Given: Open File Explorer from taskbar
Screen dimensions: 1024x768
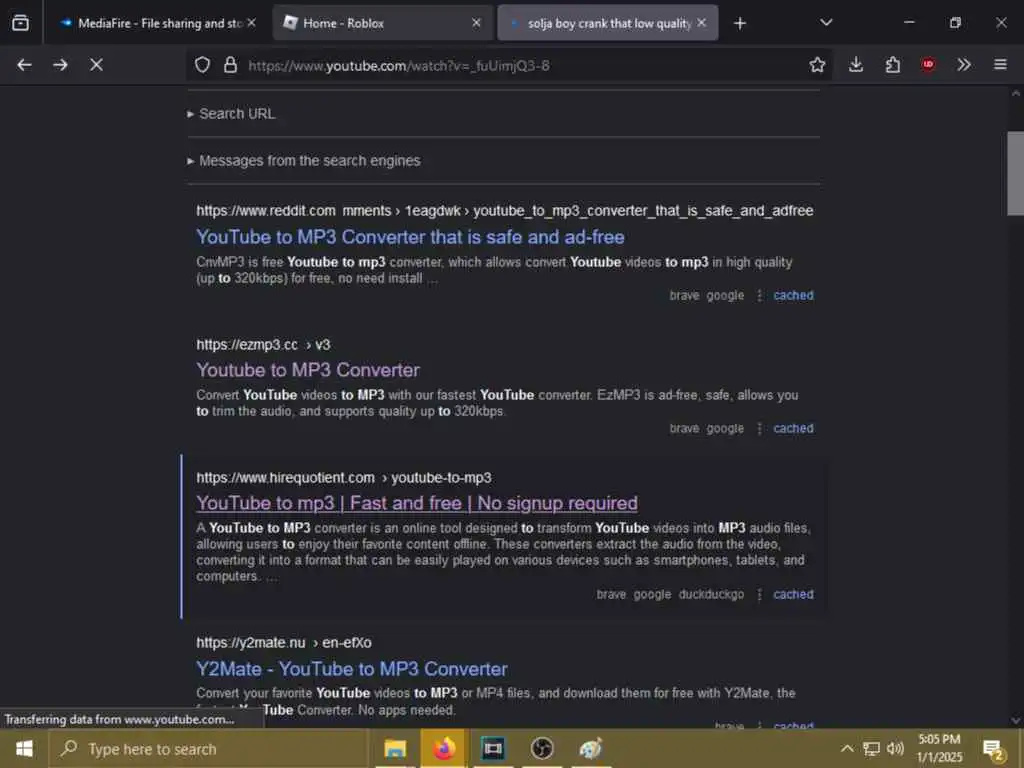Looking at the screenshot, I should click(x=395, y=748).
